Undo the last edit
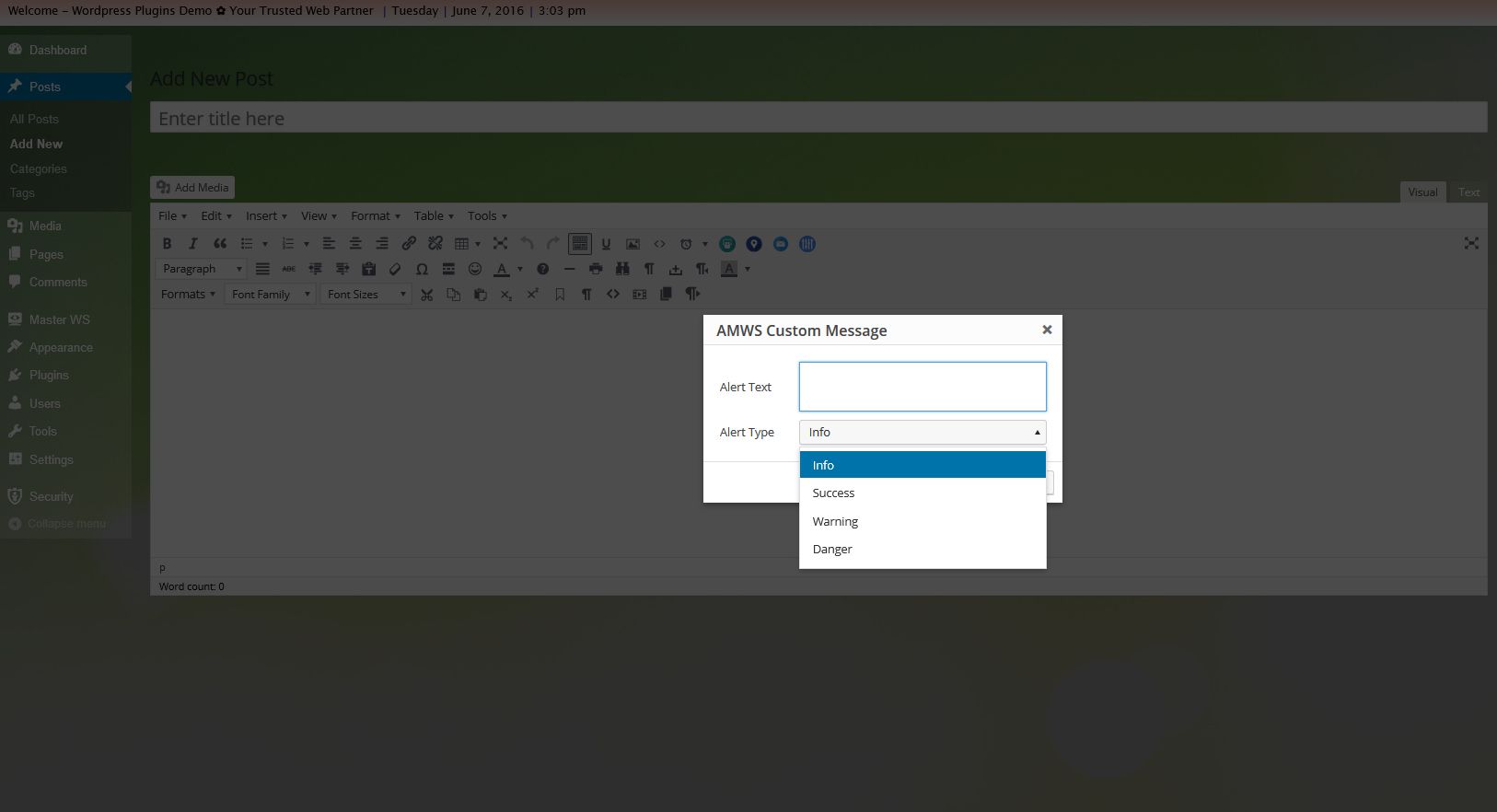 tap(527, 244)
